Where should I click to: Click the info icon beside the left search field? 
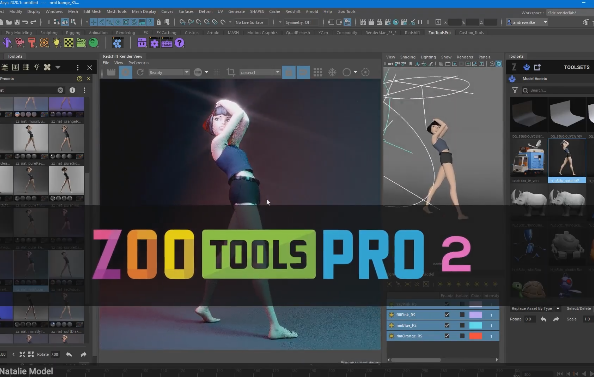tap(72, 90)
